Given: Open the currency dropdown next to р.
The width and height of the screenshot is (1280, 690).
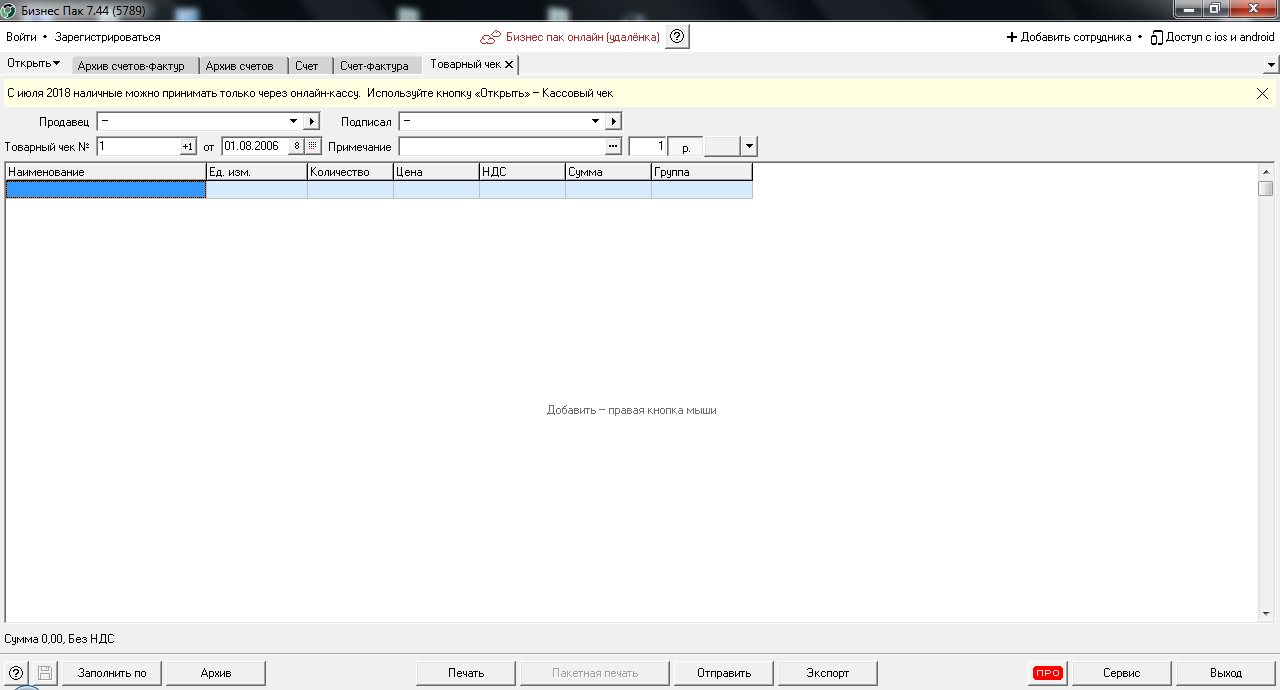Looking at the screenshot, I should [x=749, y=146].
